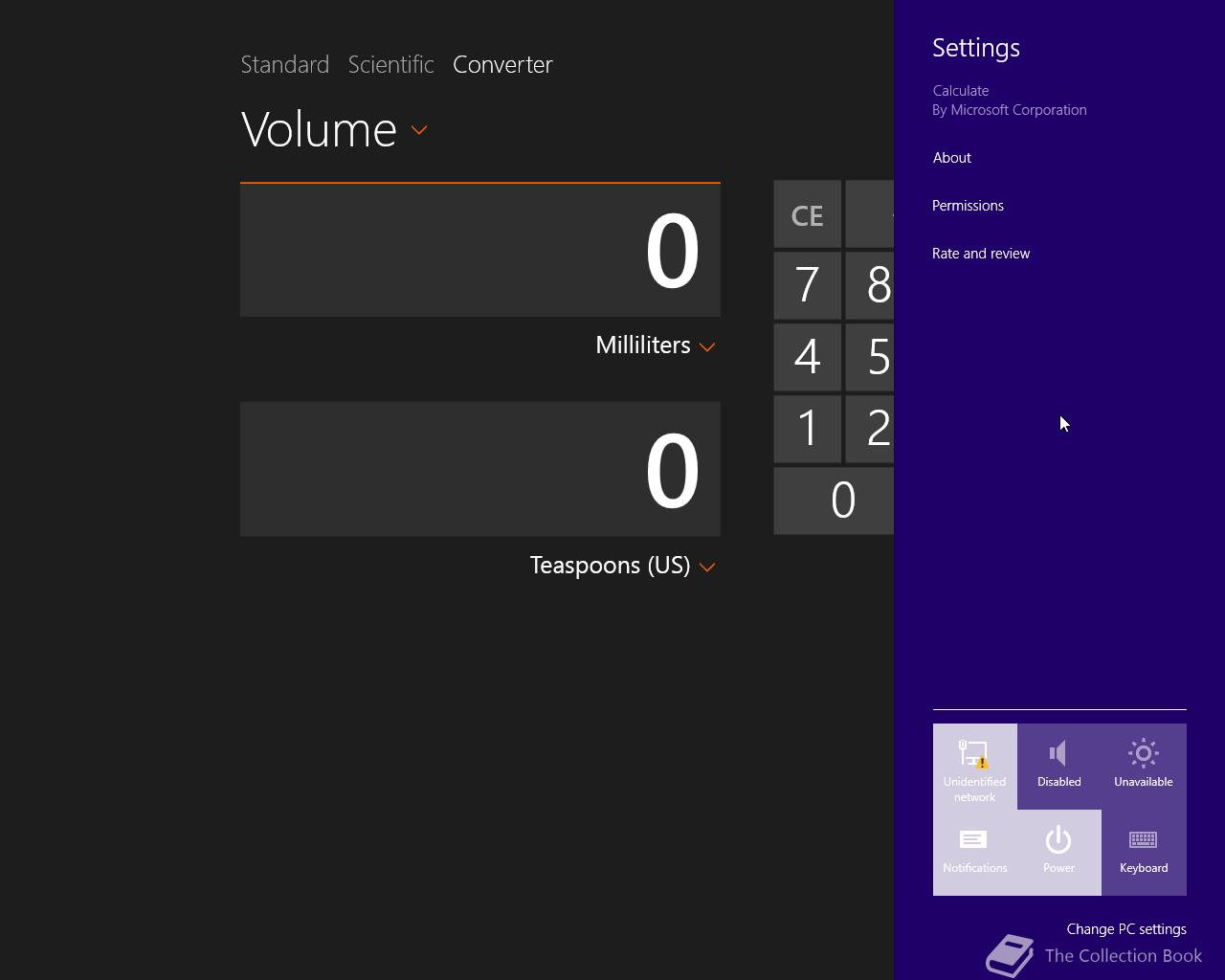Image resolution: width=1225 pixels, height=980 pixels.
Task: Select the Teaspoons (US) value field
Action: click(x=480, y=470)
